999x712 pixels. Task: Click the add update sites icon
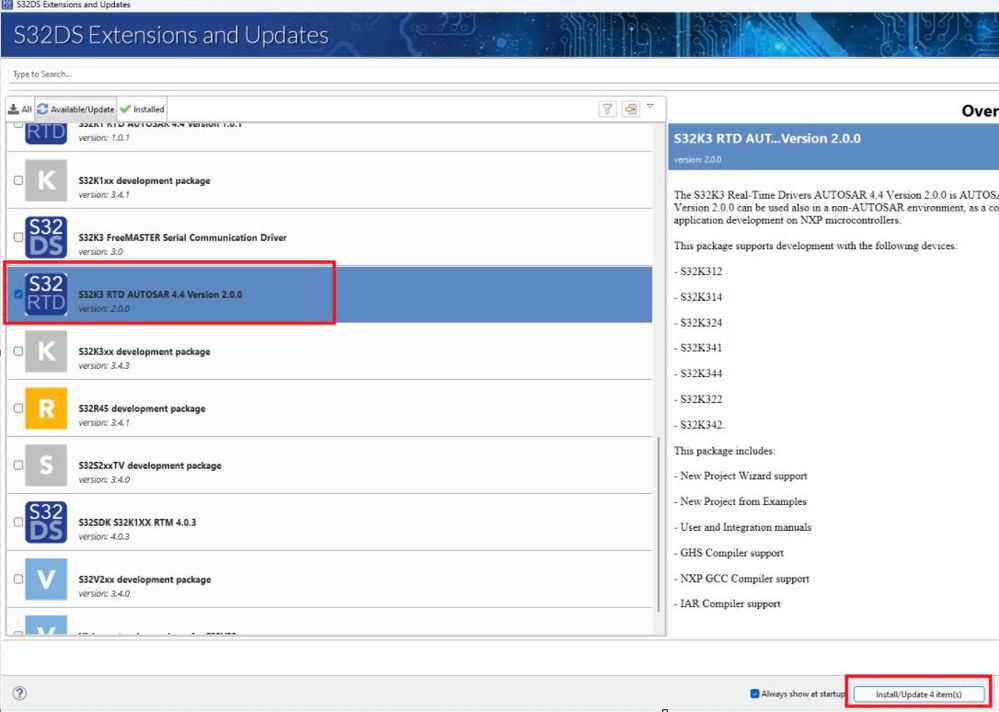coord(630,109)
